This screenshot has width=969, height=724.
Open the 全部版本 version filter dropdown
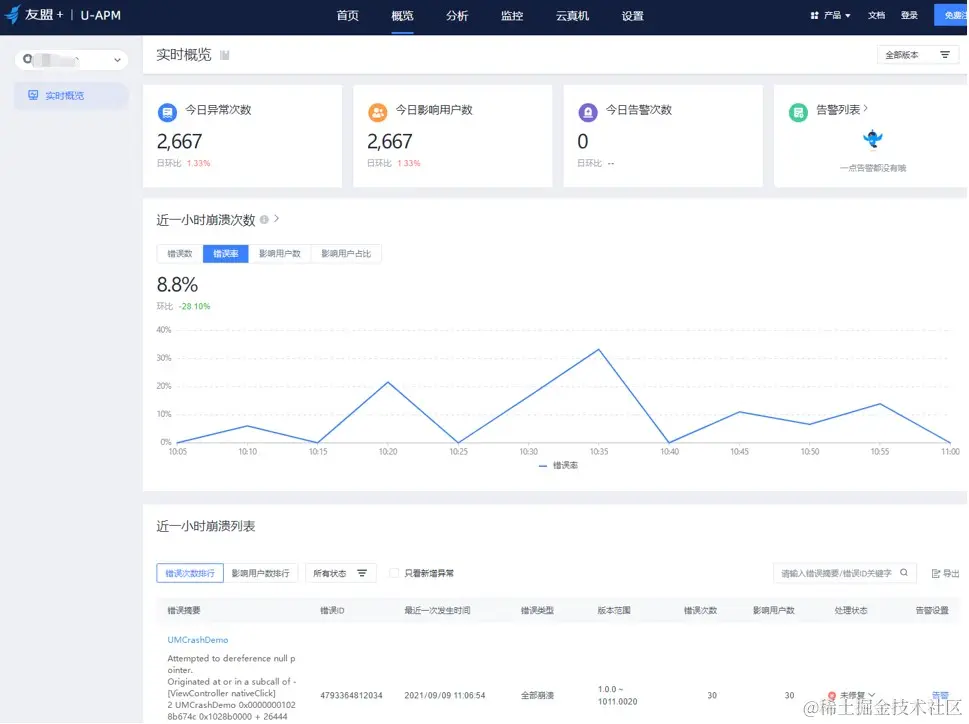click(x=918, y=55)
